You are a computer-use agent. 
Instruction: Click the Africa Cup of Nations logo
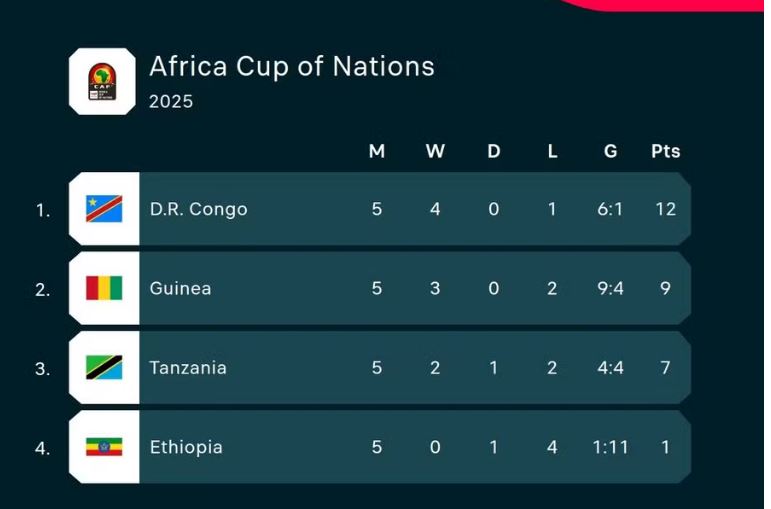pyautogui.click(x=101, y=81)
